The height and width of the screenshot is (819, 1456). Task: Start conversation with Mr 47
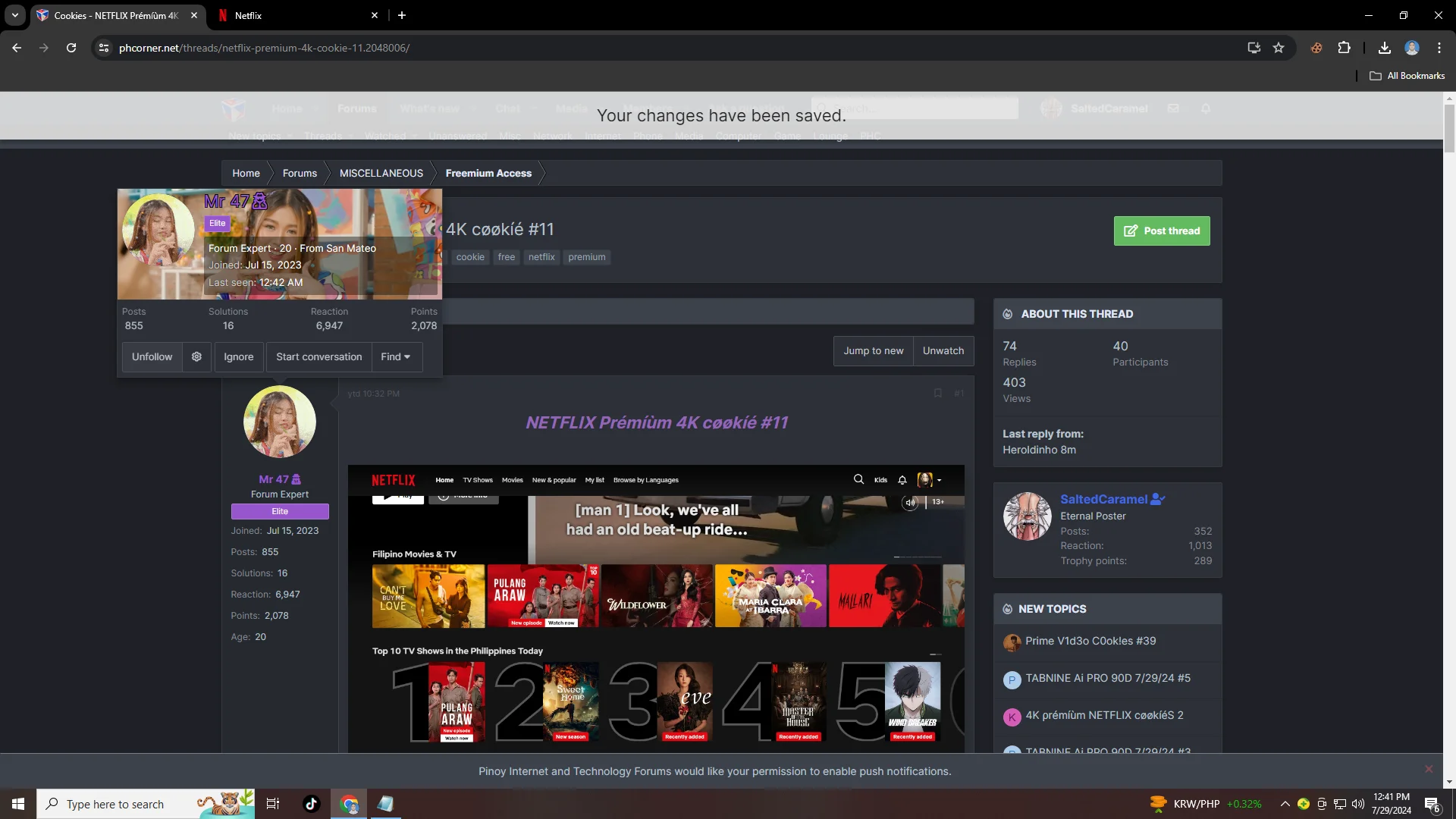click(319, 357)
